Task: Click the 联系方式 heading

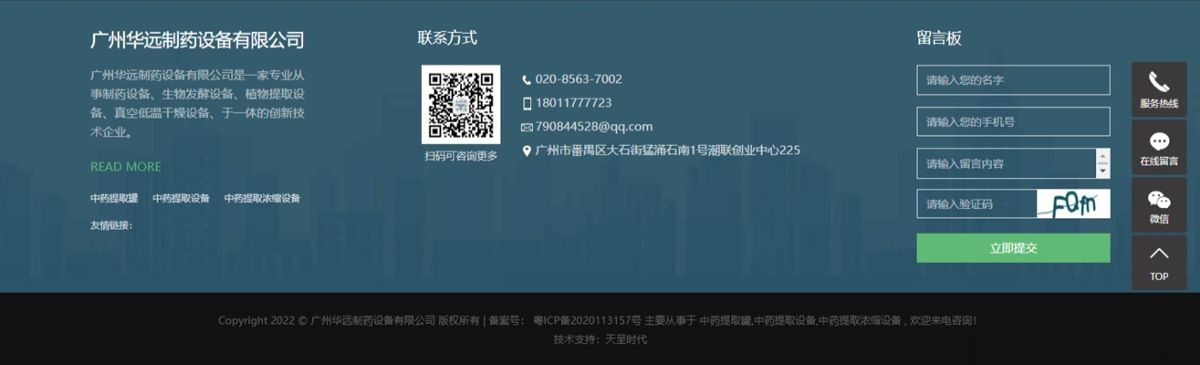Action: tap(447, 39)
